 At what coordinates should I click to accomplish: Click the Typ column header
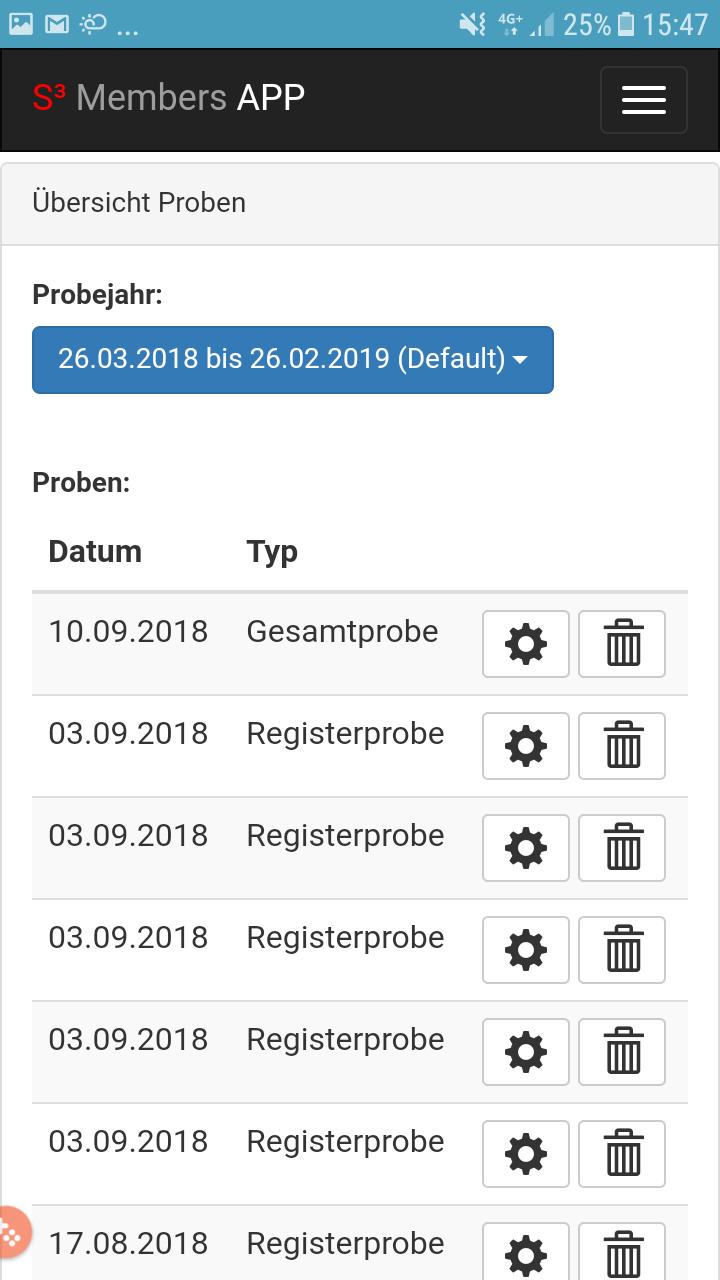pos(272,552)
